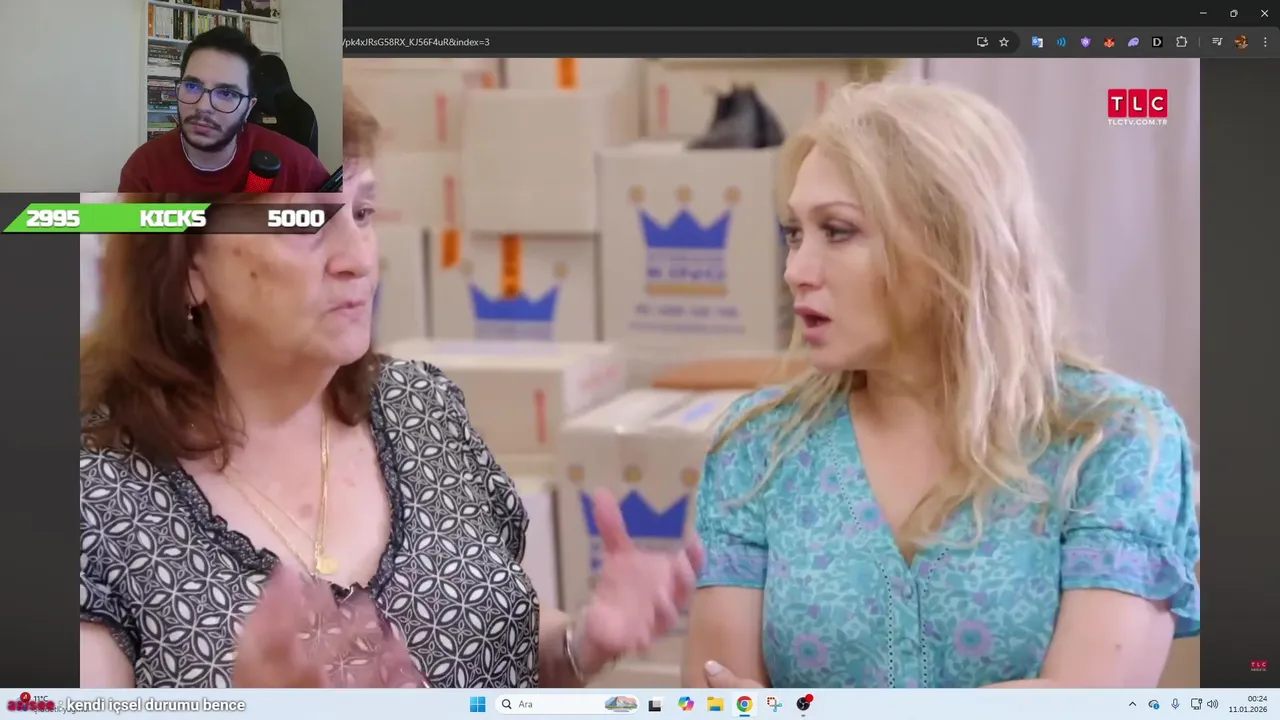1280x720 pixels.
Task: Open Task View from the taskbar
Action: point(655,704)
